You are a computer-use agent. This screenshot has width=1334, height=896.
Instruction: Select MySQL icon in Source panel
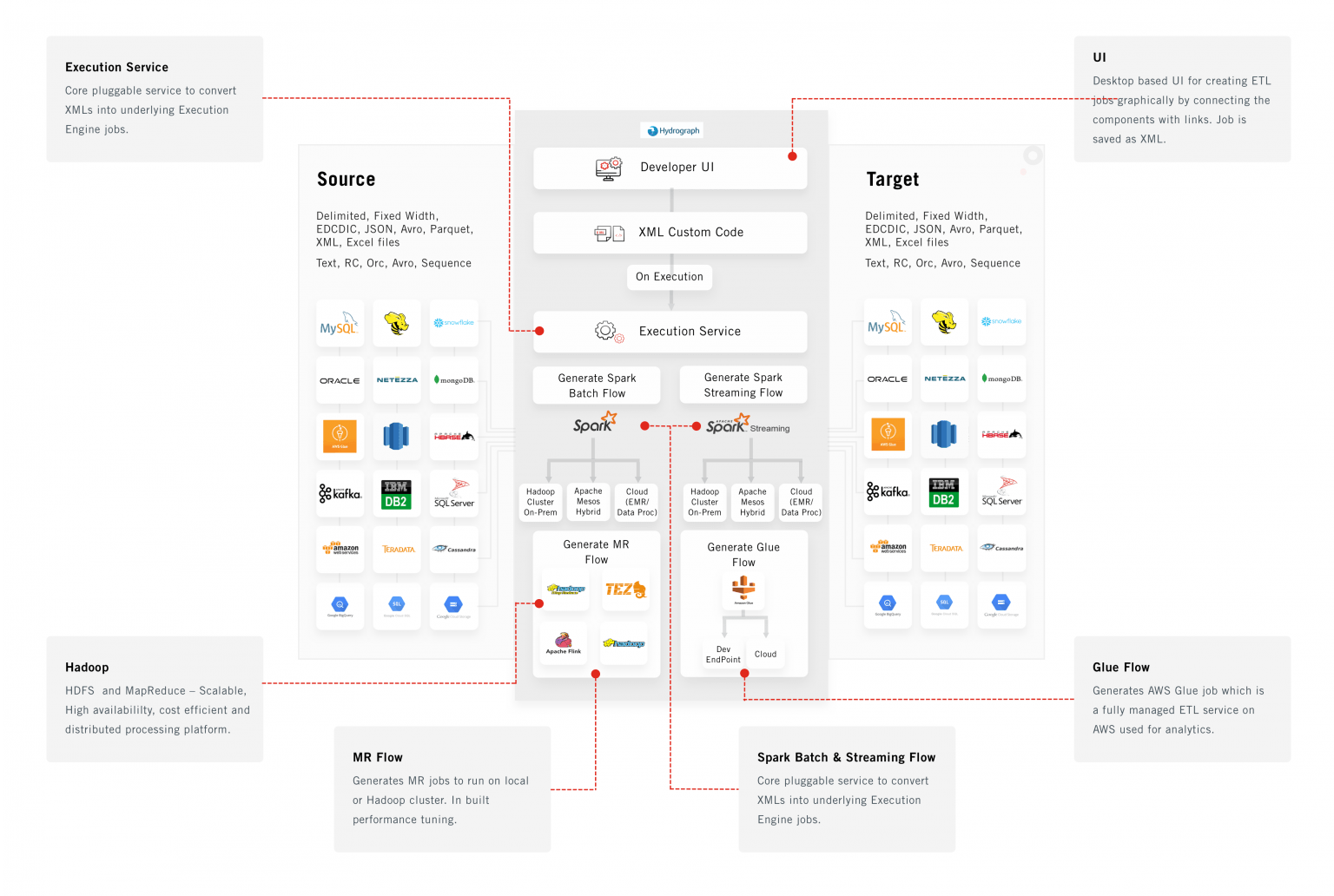(x=340, y=324)
